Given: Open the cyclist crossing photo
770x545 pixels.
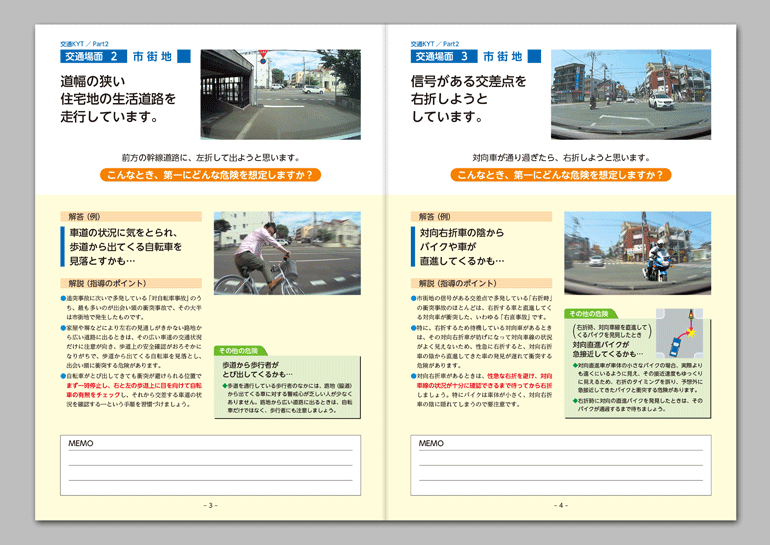Looking at the screenshot, I should pyautogui.click(x=287, y=253).
